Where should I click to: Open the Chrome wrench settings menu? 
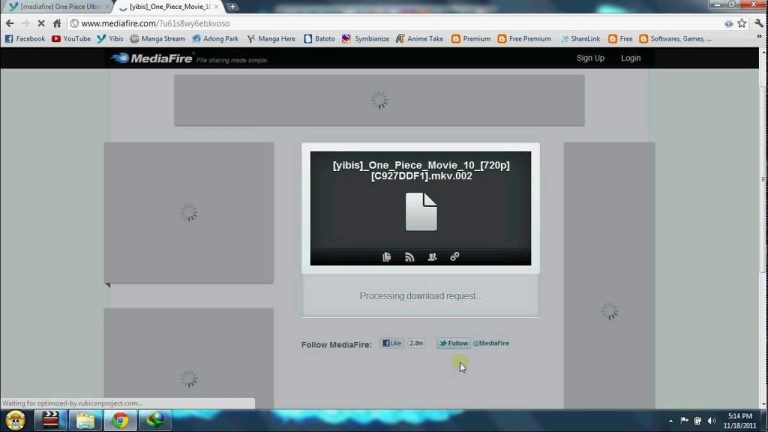click(759, 23)
